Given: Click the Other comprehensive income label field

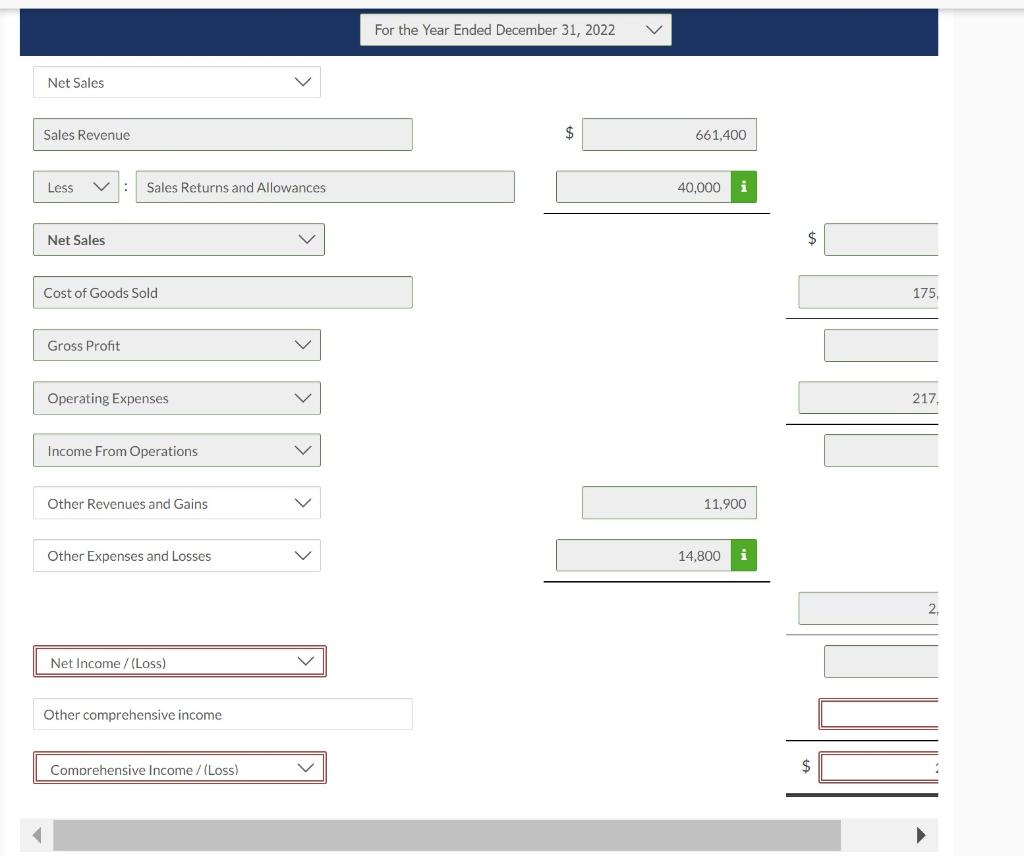Looking at the screenshot, I should 223,714.
